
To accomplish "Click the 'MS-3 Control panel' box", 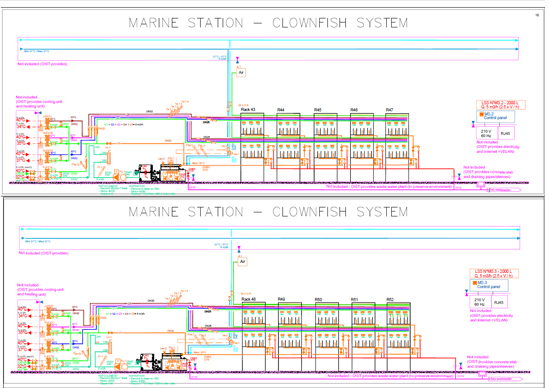I will click(x=489, y=285).
